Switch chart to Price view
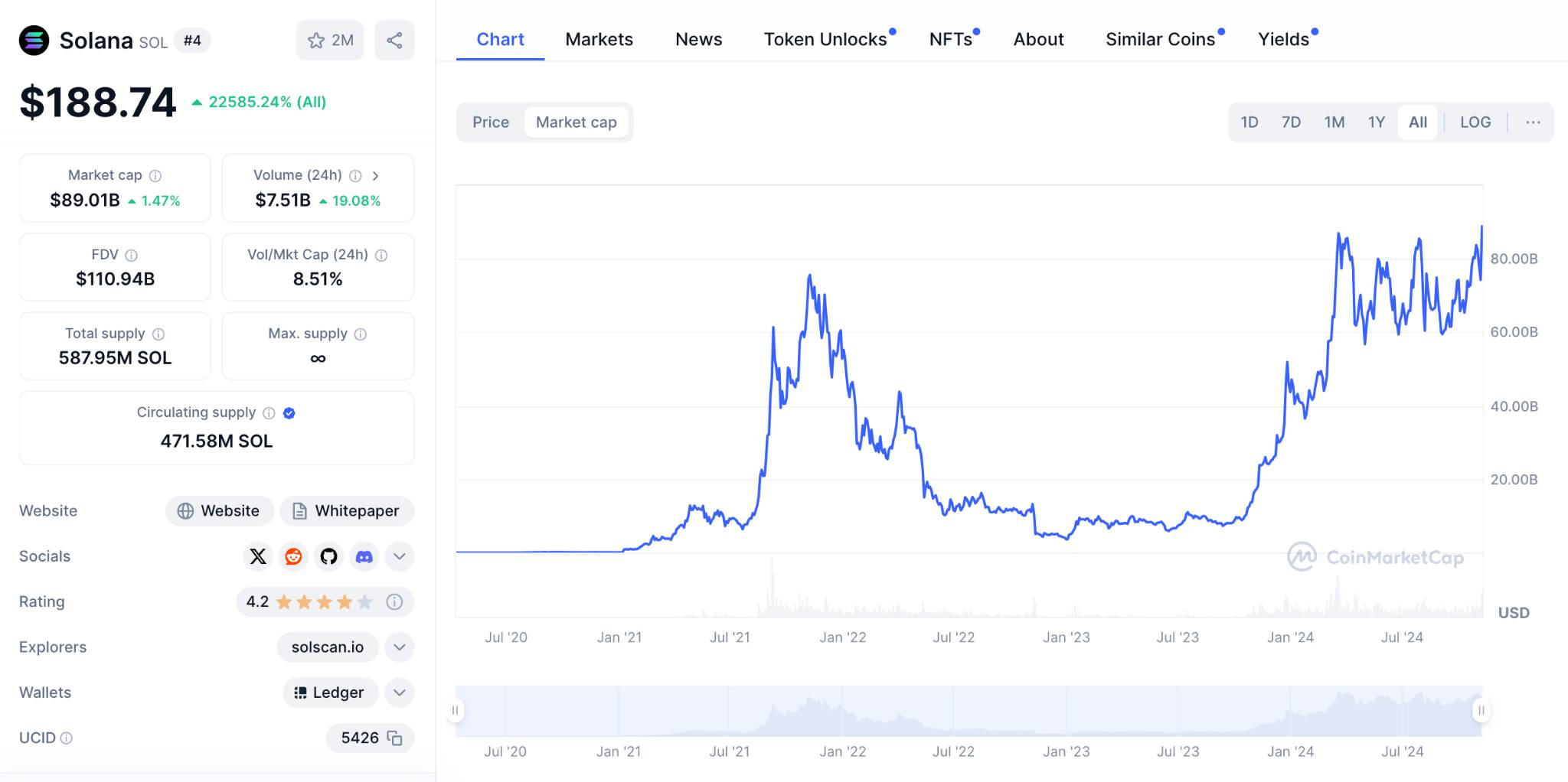Screen dimensions: 1568x782 [x=491, y=122]
